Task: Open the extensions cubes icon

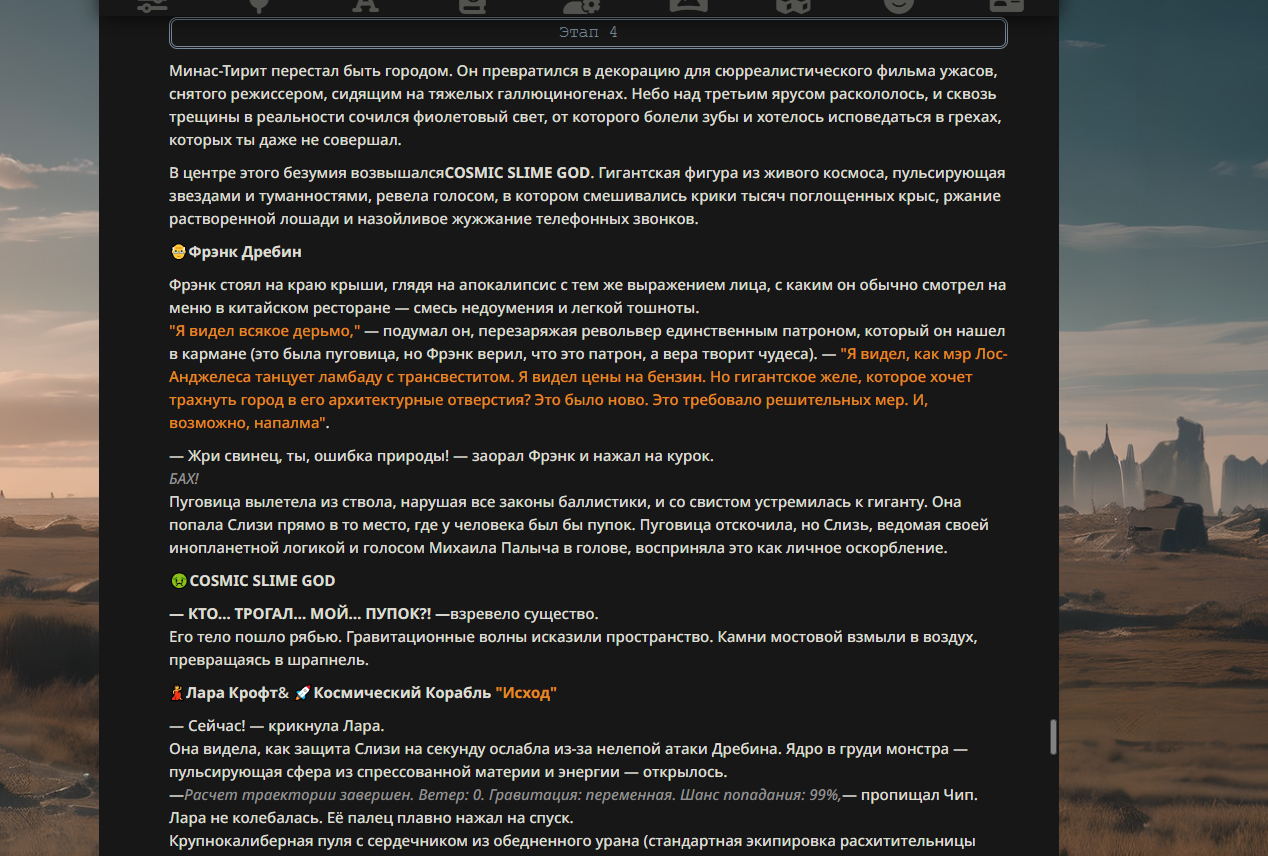Action: [x=793, y=5]
